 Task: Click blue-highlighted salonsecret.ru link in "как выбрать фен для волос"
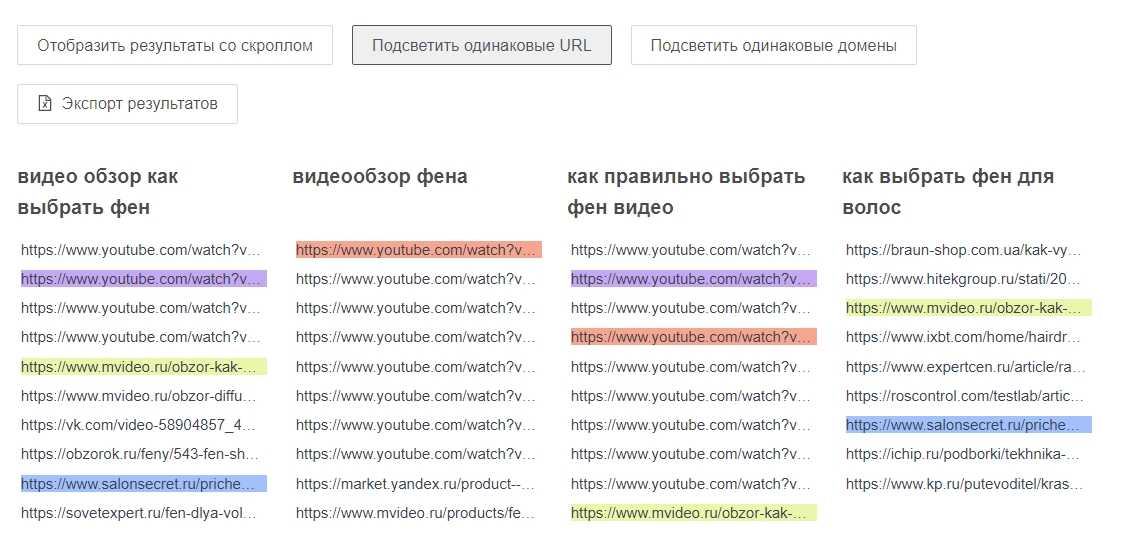pyautogui.click(x=967, y=425)
